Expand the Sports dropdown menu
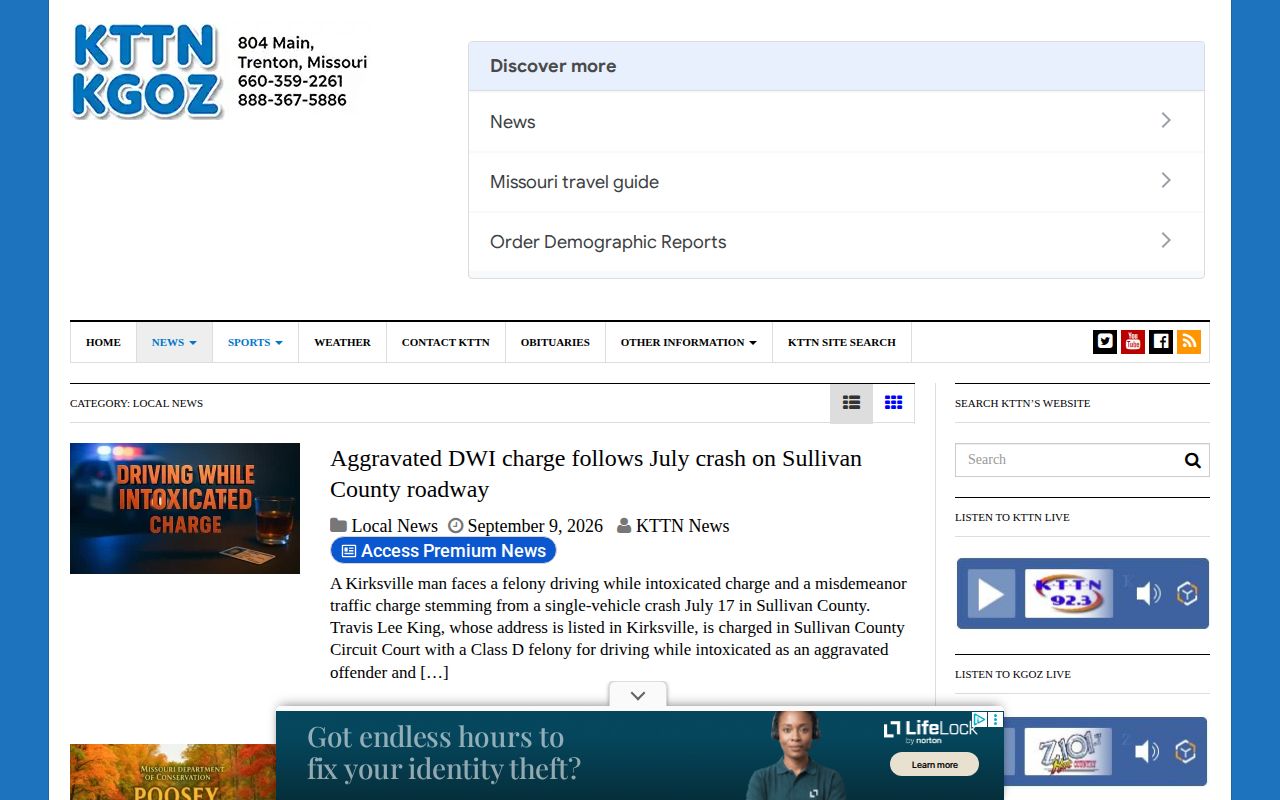1280x800 pixels. pos(255,342)
